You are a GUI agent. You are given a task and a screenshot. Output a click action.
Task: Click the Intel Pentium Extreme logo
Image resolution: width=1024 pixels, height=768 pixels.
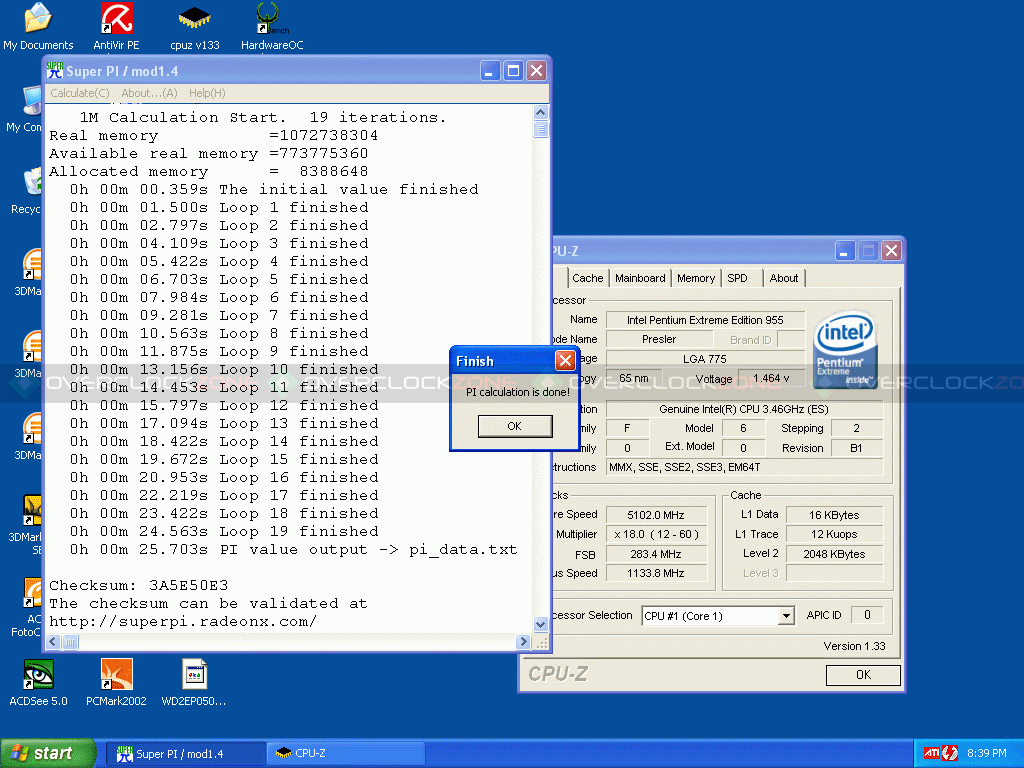845,348
